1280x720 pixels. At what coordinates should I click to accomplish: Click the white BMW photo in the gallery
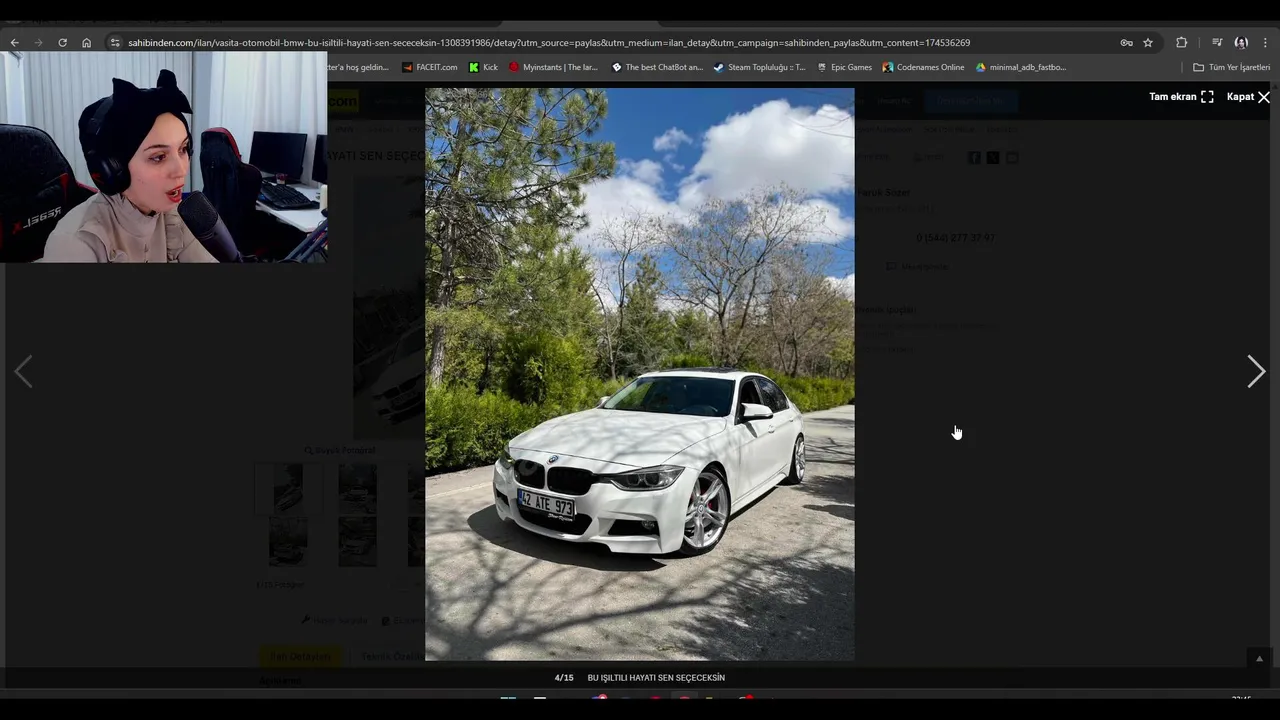[640, 374]
